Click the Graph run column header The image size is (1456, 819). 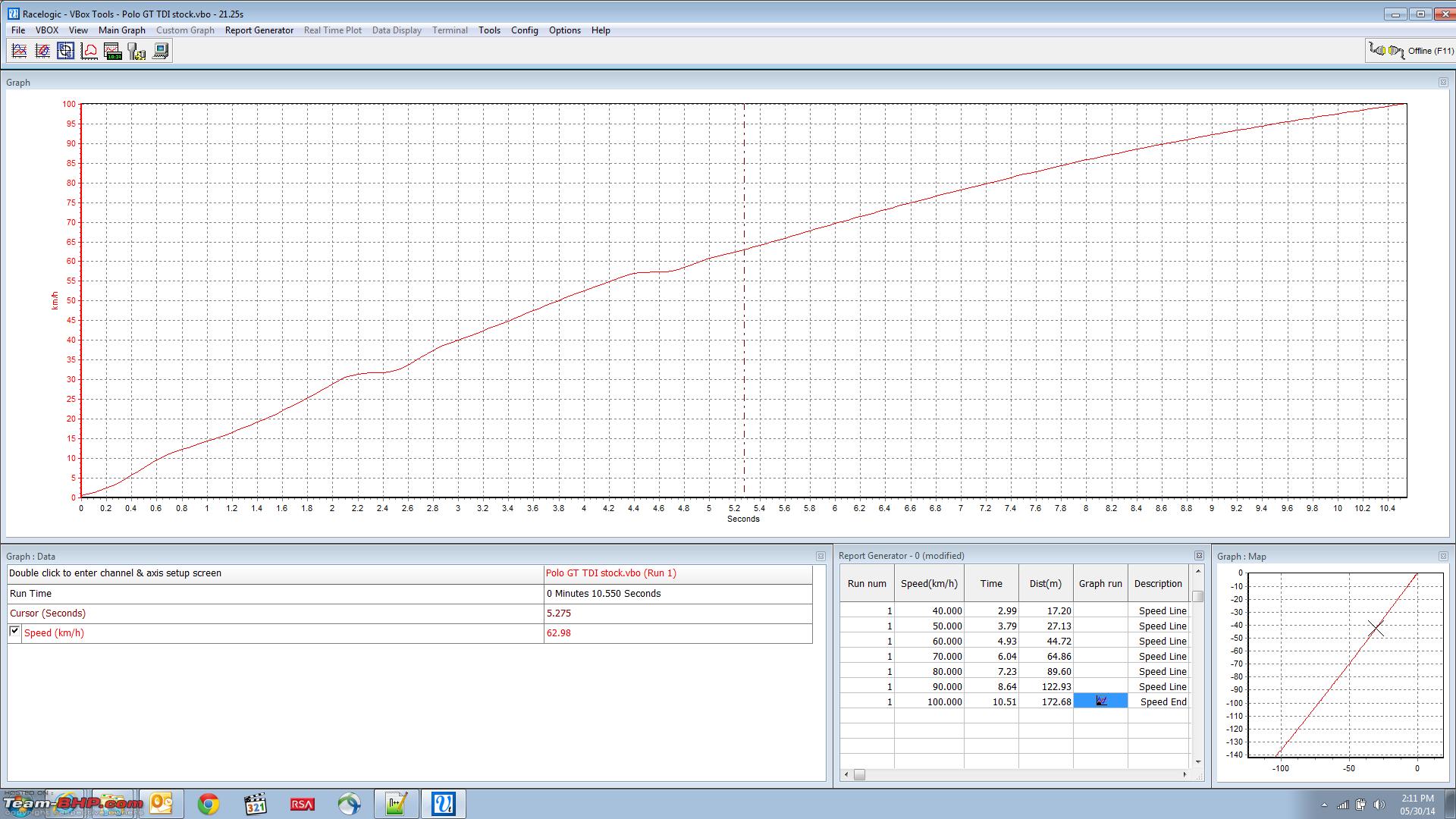pyautogui.click(x=1100, y=583)
